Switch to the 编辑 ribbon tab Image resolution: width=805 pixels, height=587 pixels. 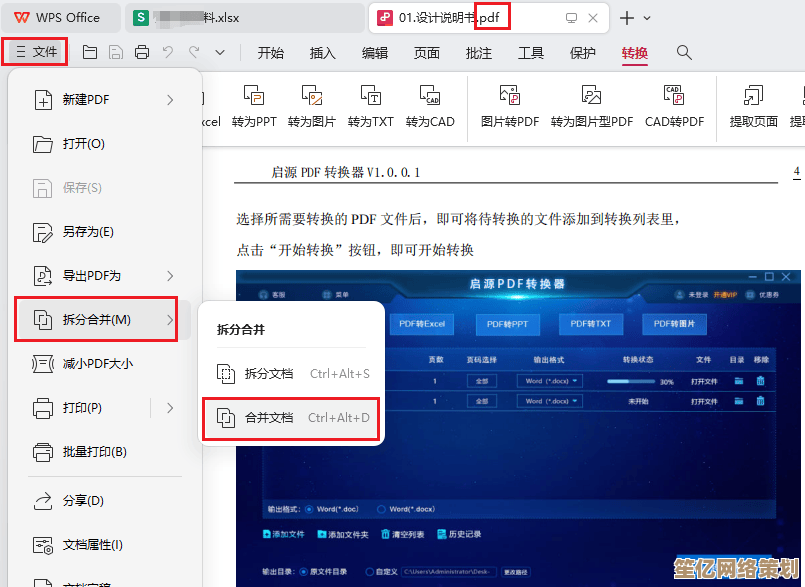coord(375,52)
